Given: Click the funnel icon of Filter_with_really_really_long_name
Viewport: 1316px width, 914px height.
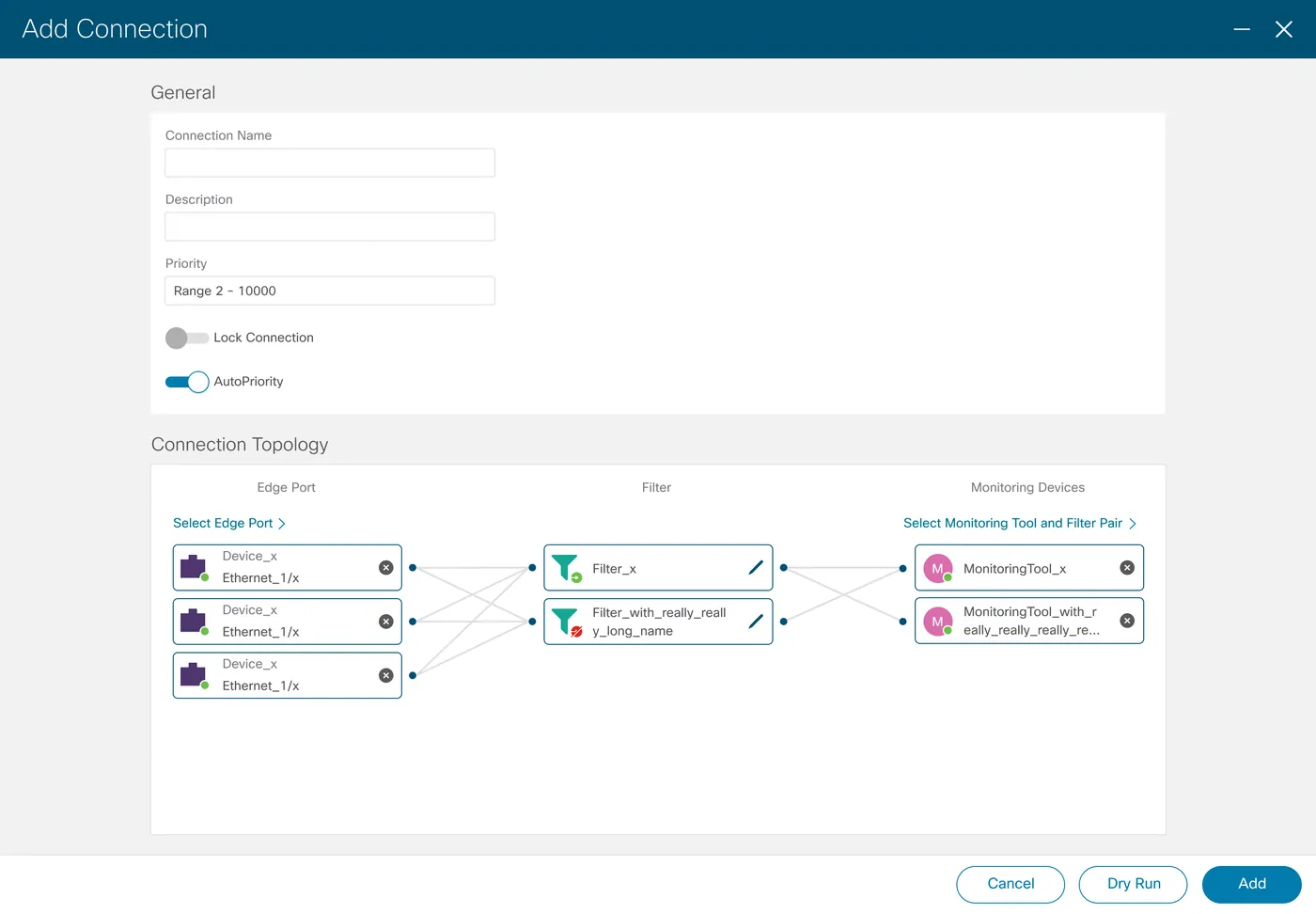Looking at the screenshot, I should coord(566,622).
